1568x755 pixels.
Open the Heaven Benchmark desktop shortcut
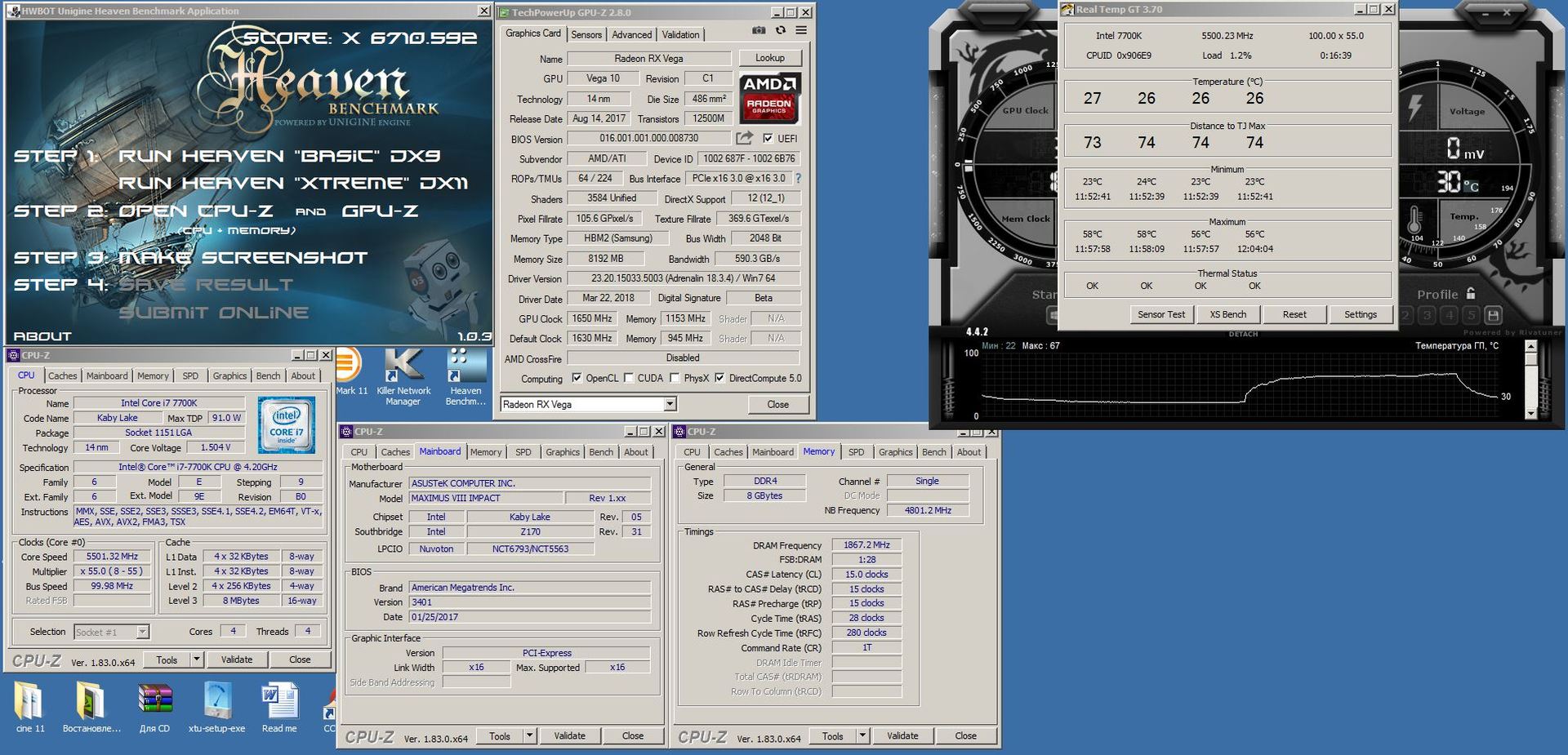pos(465,377)
